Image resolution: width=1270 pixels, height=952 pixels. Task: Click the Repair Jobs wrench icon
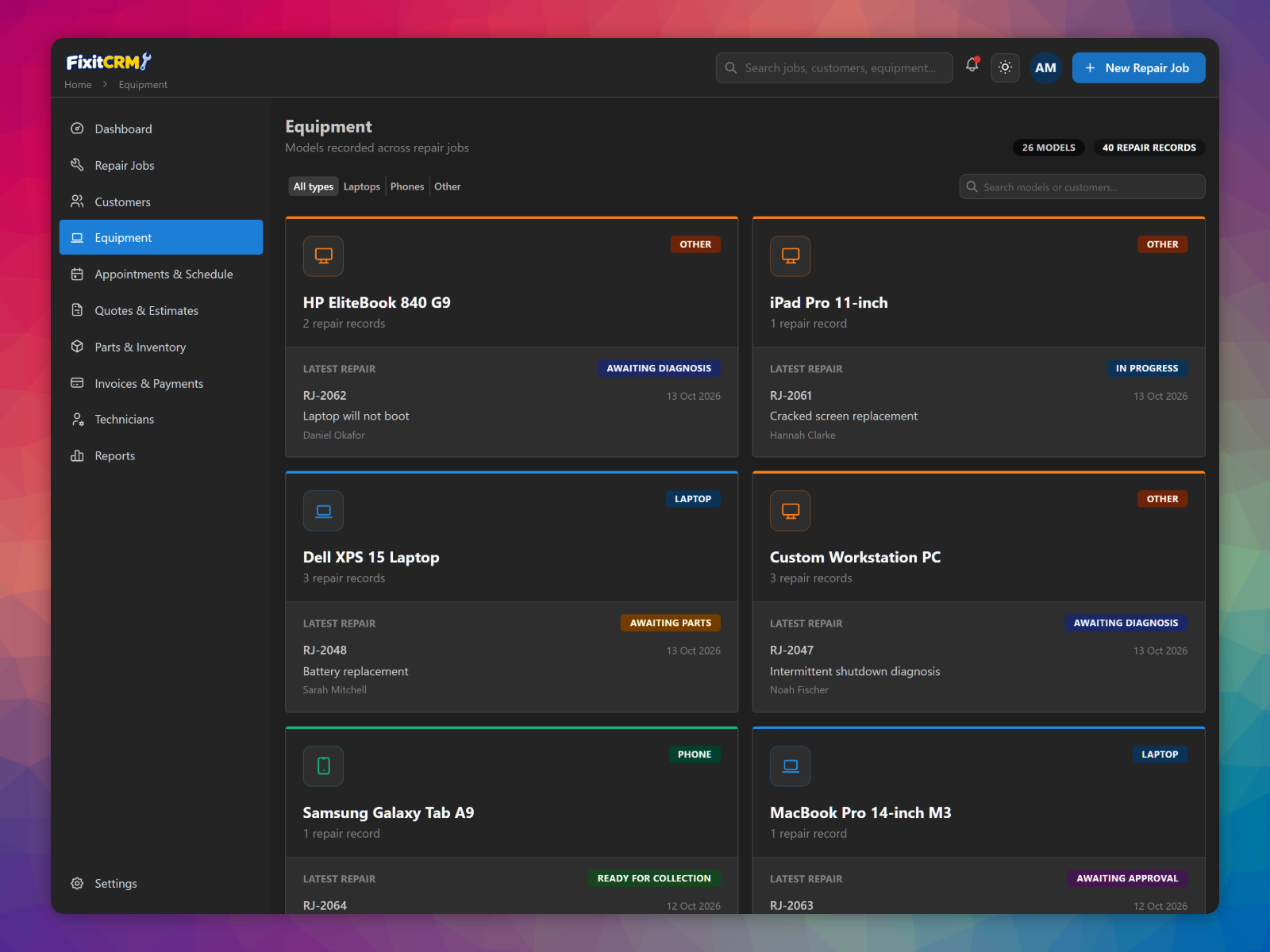(x=77, y=165)
